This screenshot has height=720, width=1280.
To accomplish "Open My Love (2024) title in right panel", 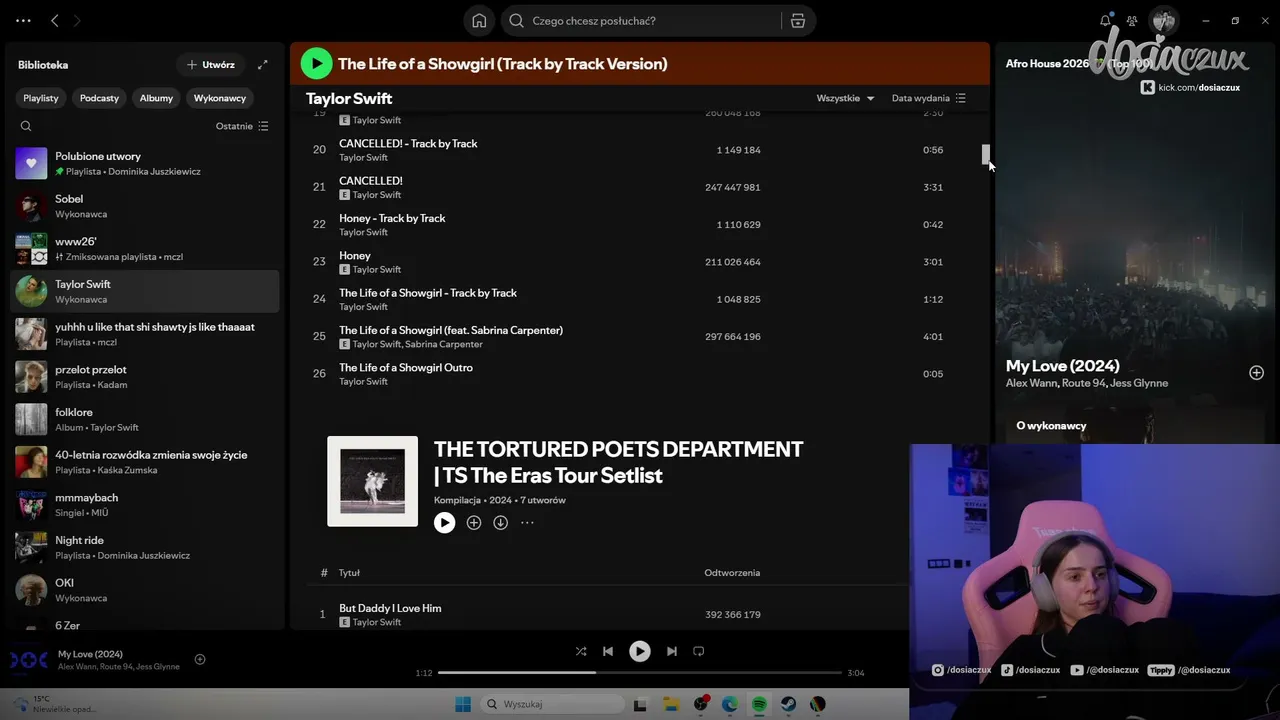I will coord(1062,366).
